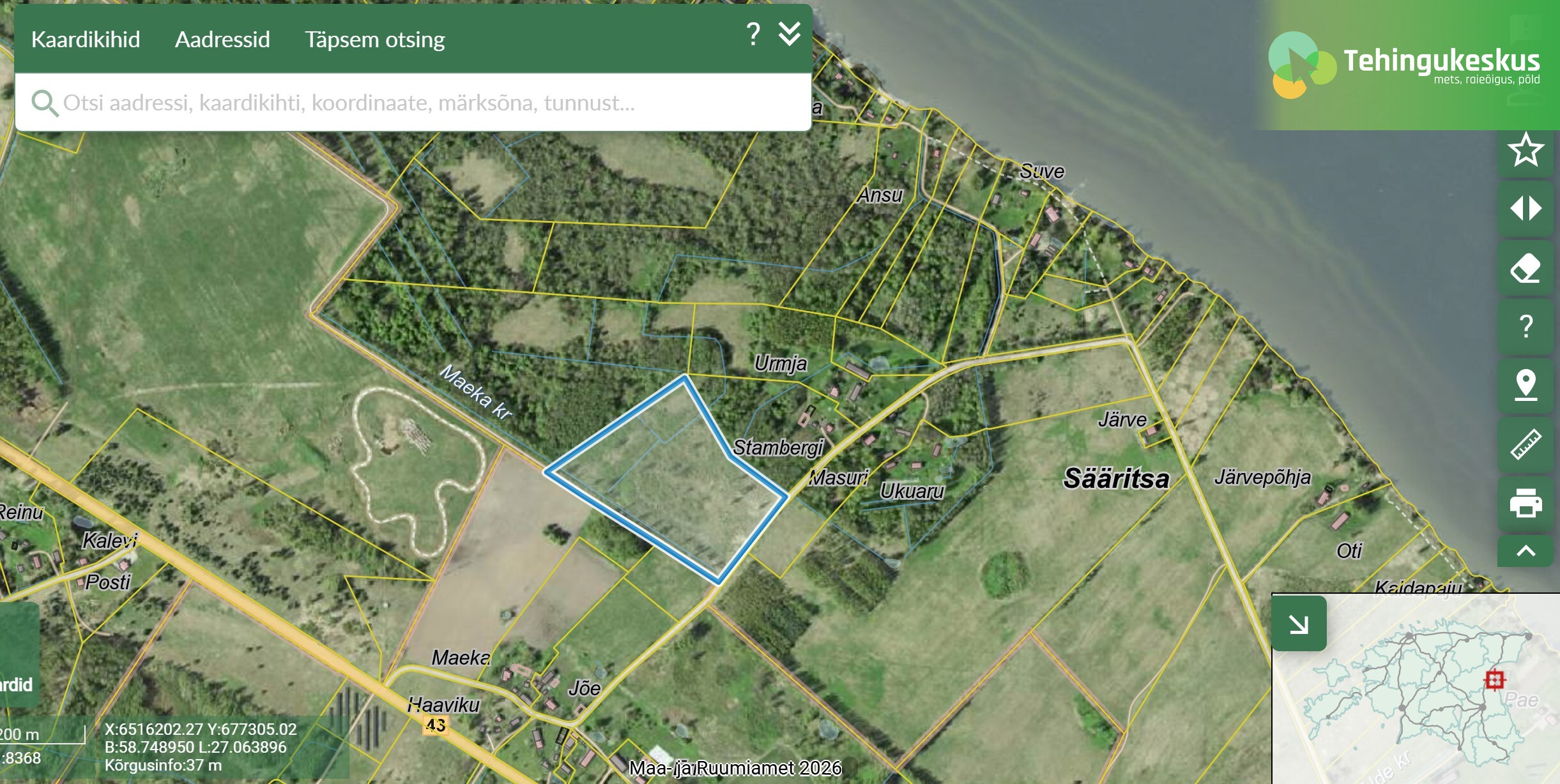Image resolution: width=1560 pixels, height=784 pixels.
Task: Collapse the right toolbar with up chevron
Action: click(1526, 551)
